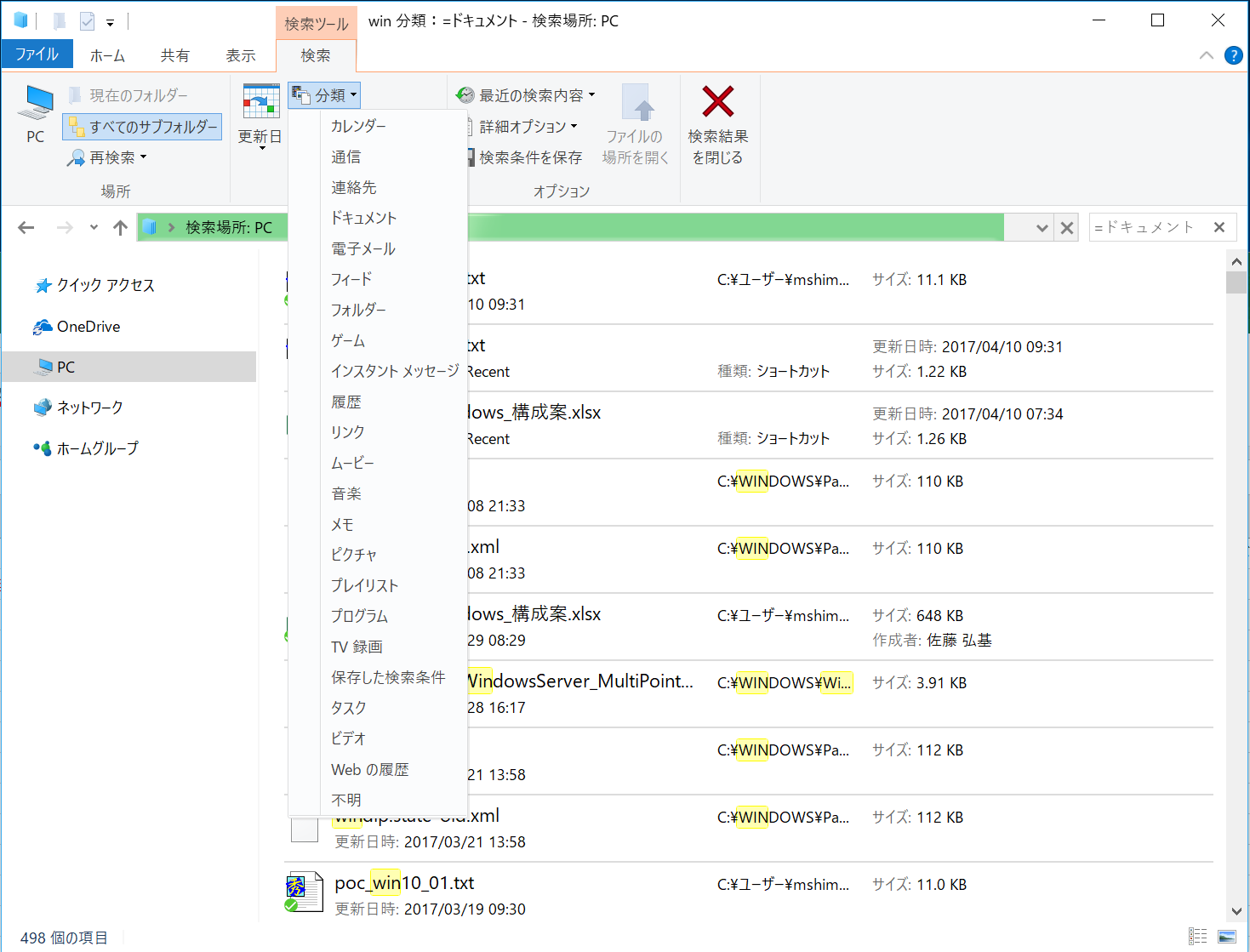The width and height of the screenshot is (1250, 952).
Task: Open ネットワーク in the navigation pane
Action: 78,408
